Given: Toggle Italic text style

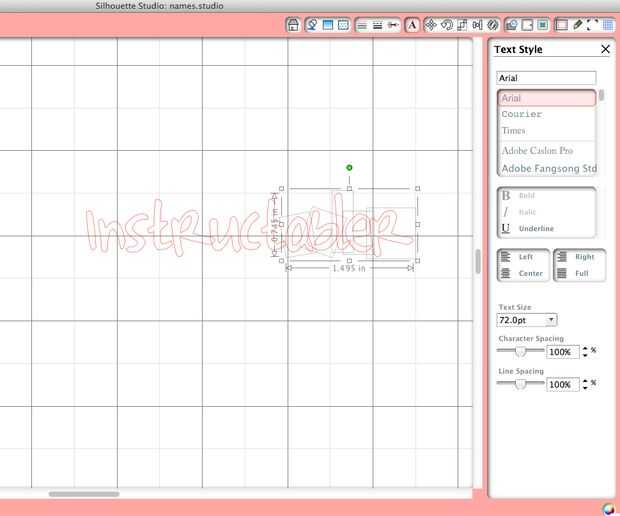Looking at the screenshot, I should pyautogui.click(x=518, y=212).
